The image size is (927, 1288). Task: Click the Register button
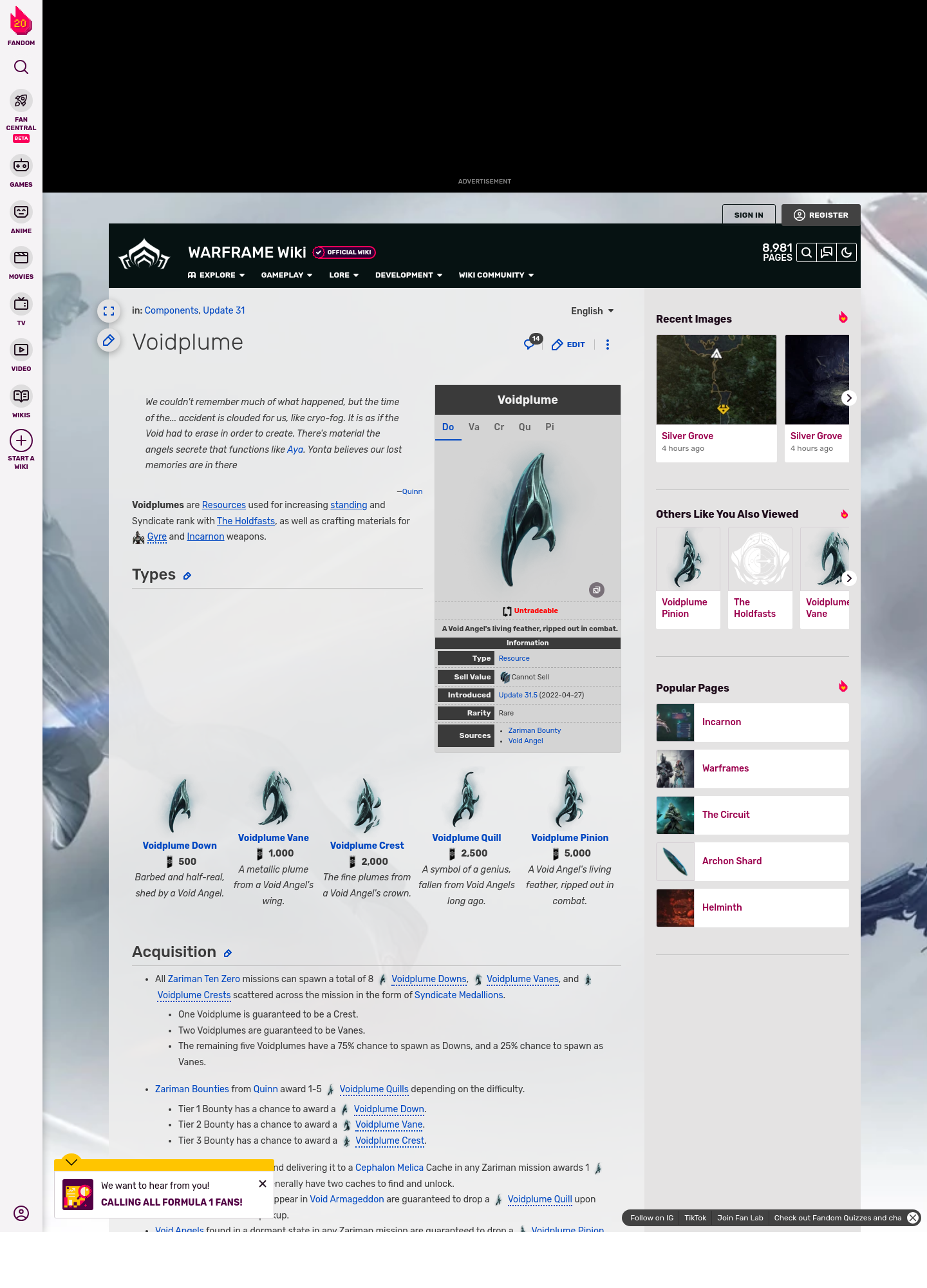(821, 215)
